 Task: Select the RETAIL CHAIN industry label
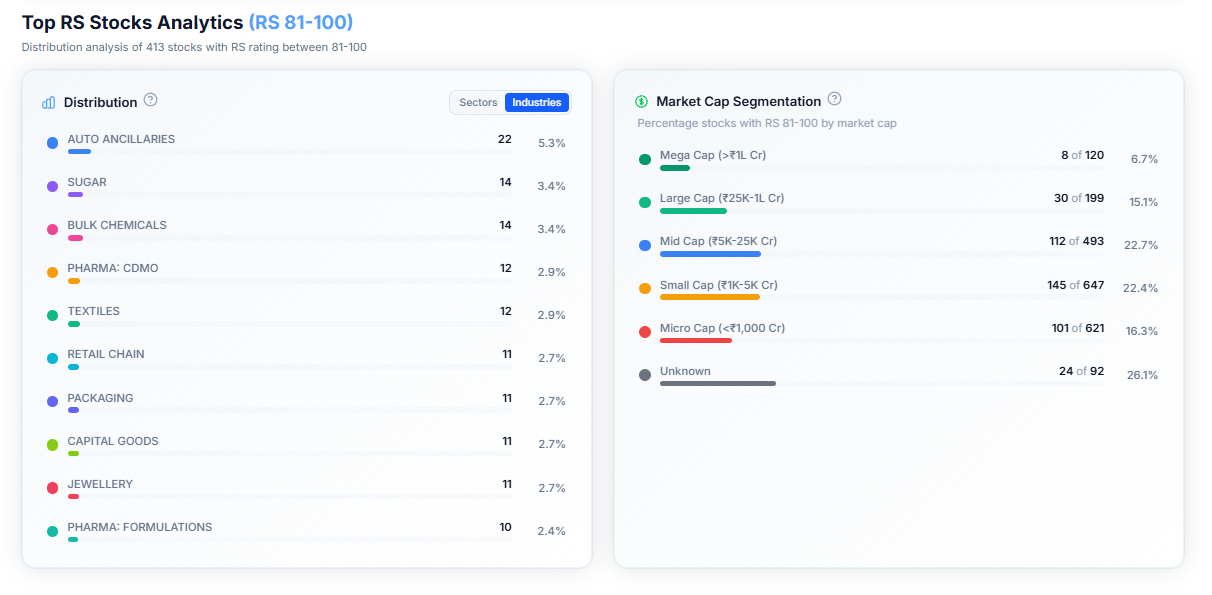106,354
